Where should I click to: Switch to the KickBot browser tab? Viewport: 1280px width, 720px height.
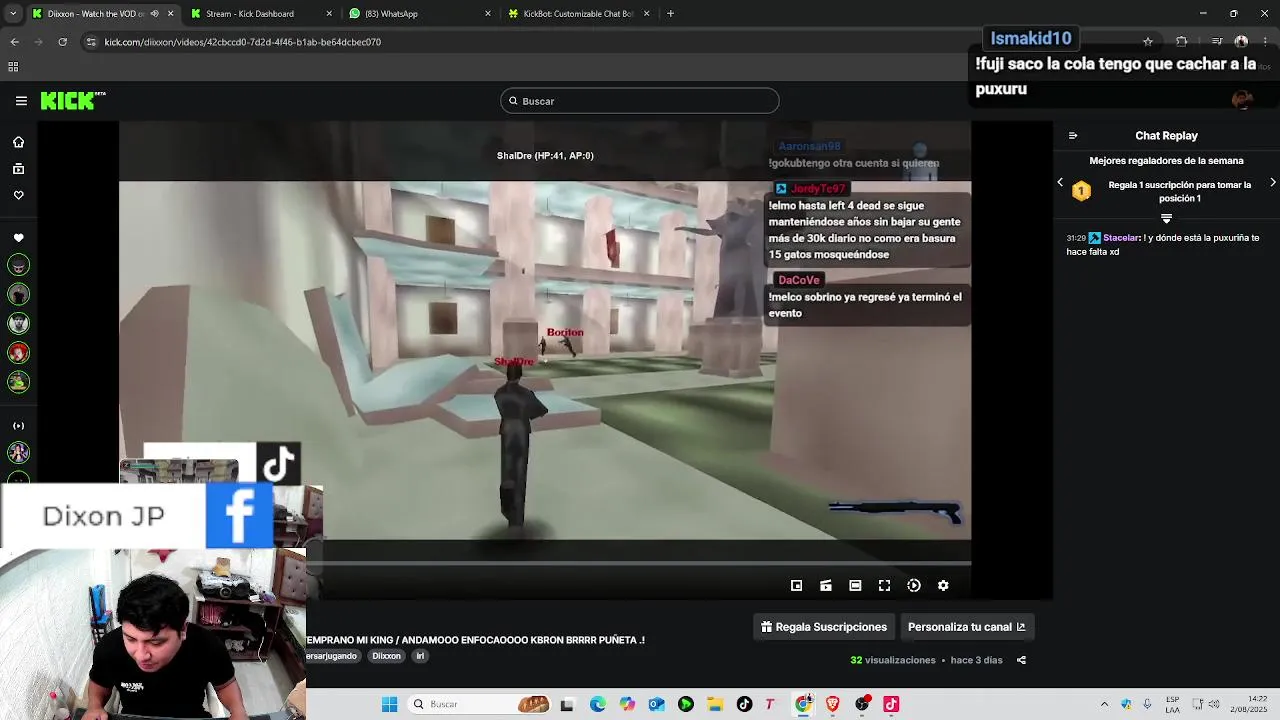[x=578, y=14]
